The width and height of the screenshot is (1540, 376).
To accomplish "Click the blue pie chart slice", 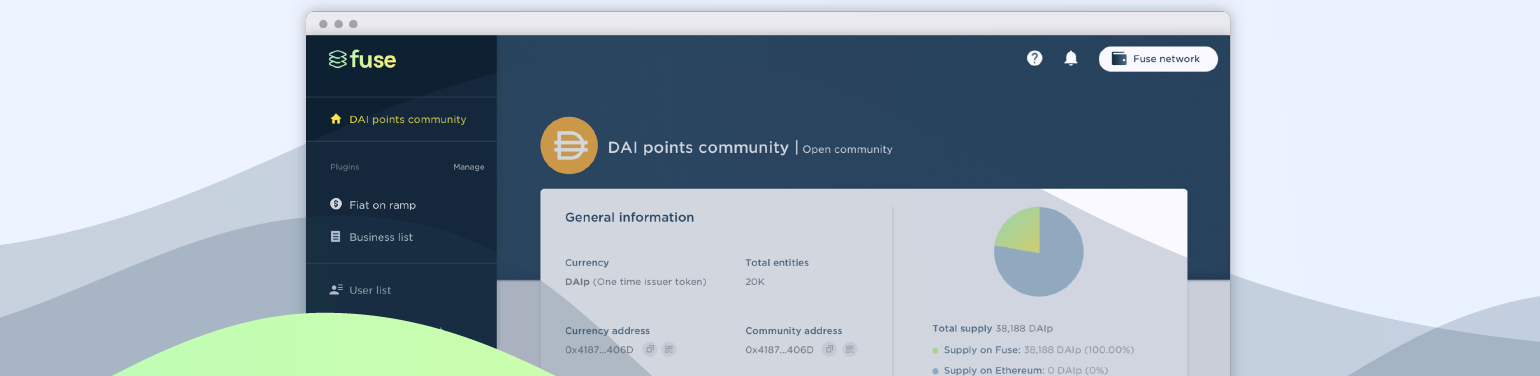I will 1045,265.
